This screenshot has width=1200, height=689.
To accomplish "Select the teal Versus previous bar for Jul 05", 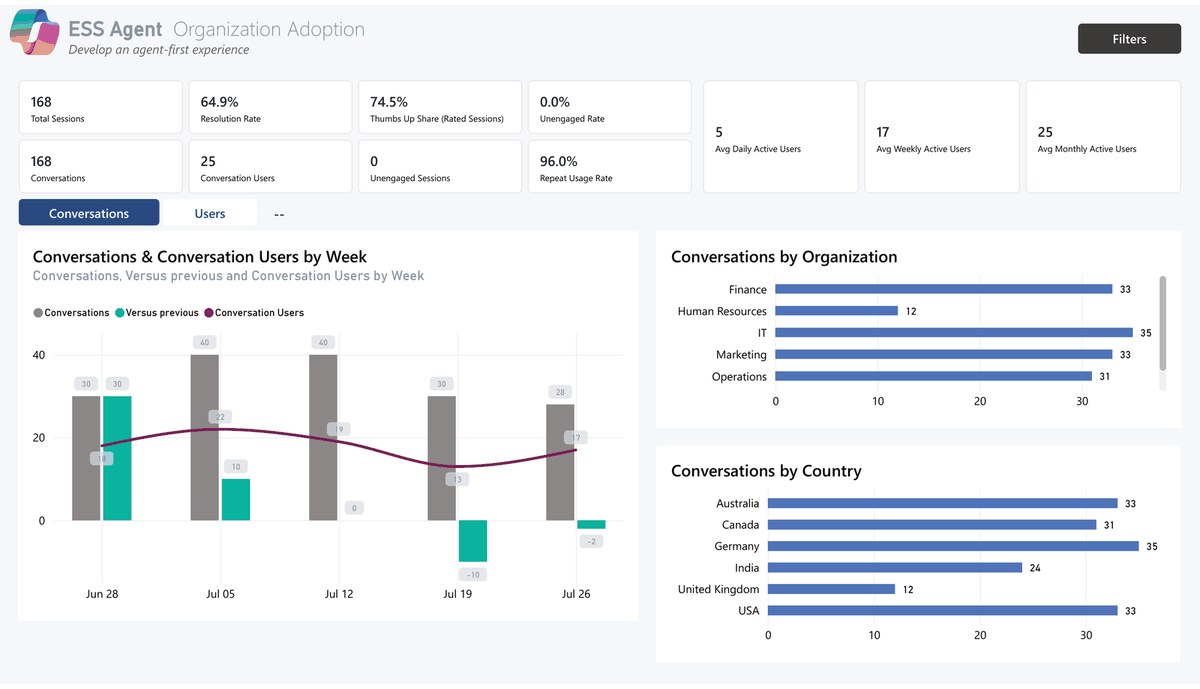I will coord(236,499).
